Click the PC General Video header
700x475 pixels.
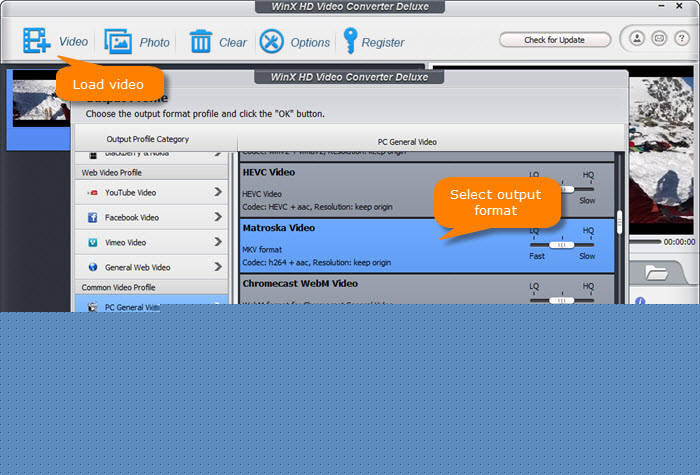[407, 142]
